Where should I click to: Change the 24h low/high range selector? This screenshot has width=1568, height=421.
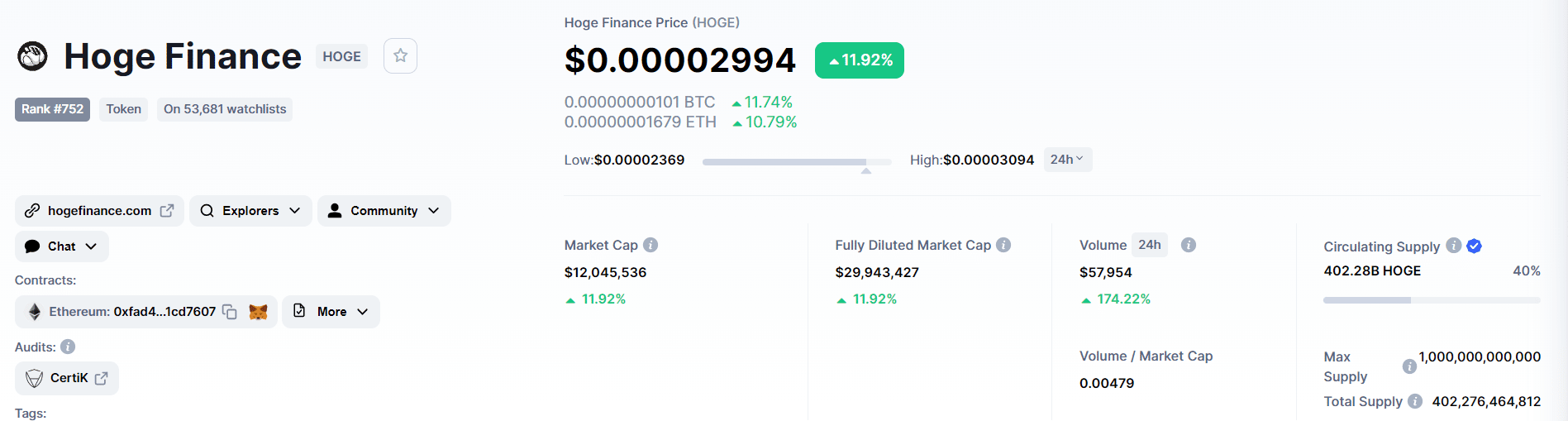[x=1067, y=160]
